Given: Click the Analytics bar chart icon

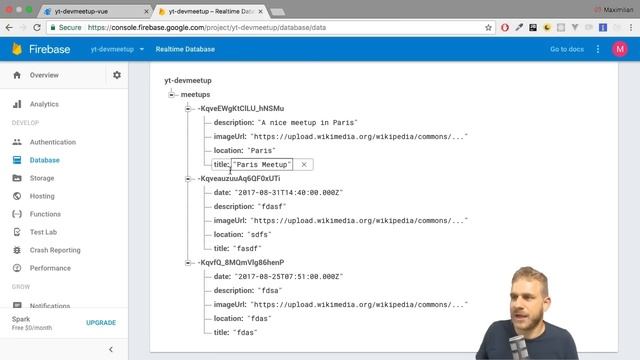Looking at the screenshot, I should 17,104.
